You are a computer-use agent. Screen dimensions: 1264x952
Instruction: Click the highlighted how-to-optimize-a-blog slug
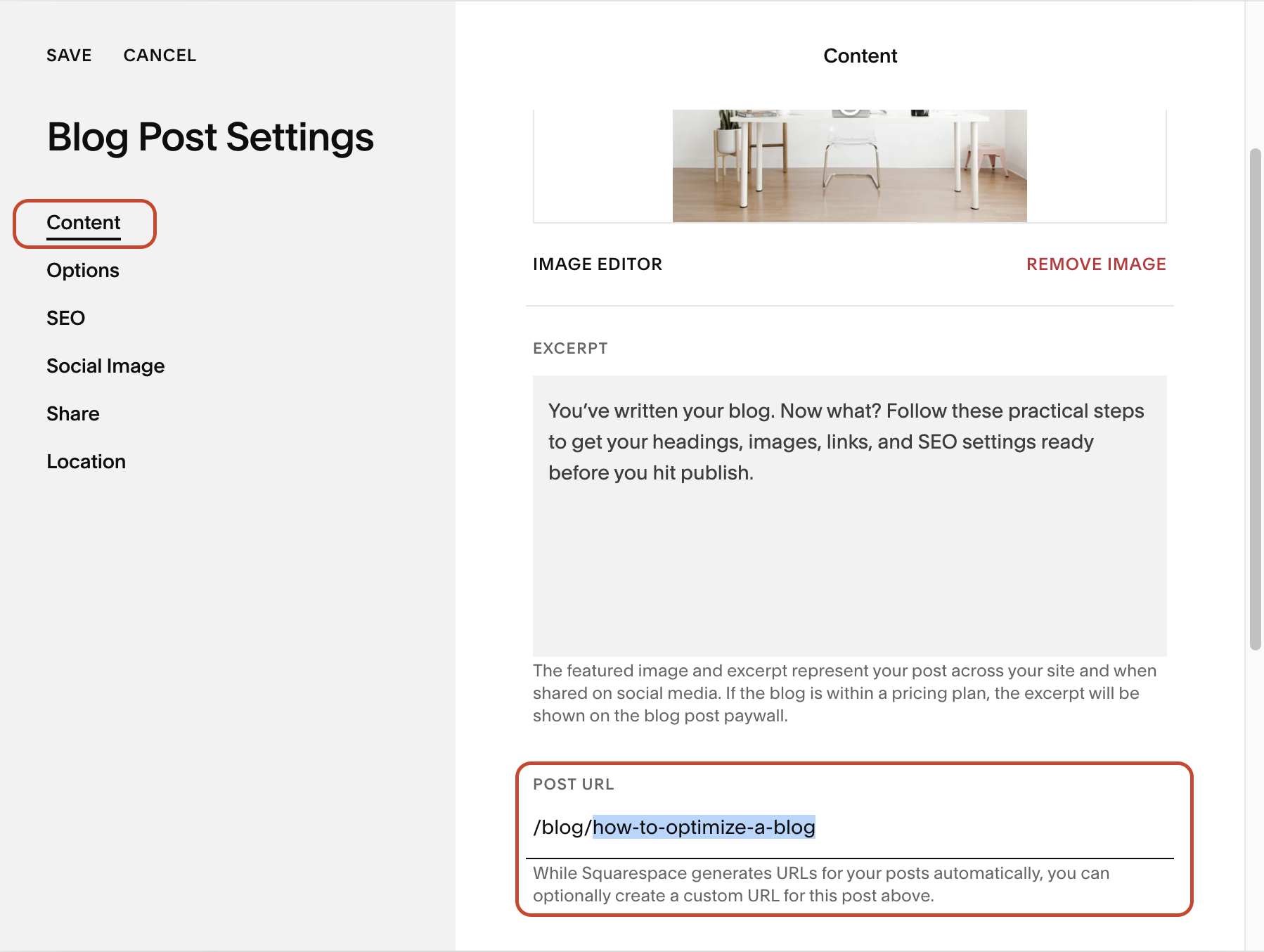(x=704, y=828)
